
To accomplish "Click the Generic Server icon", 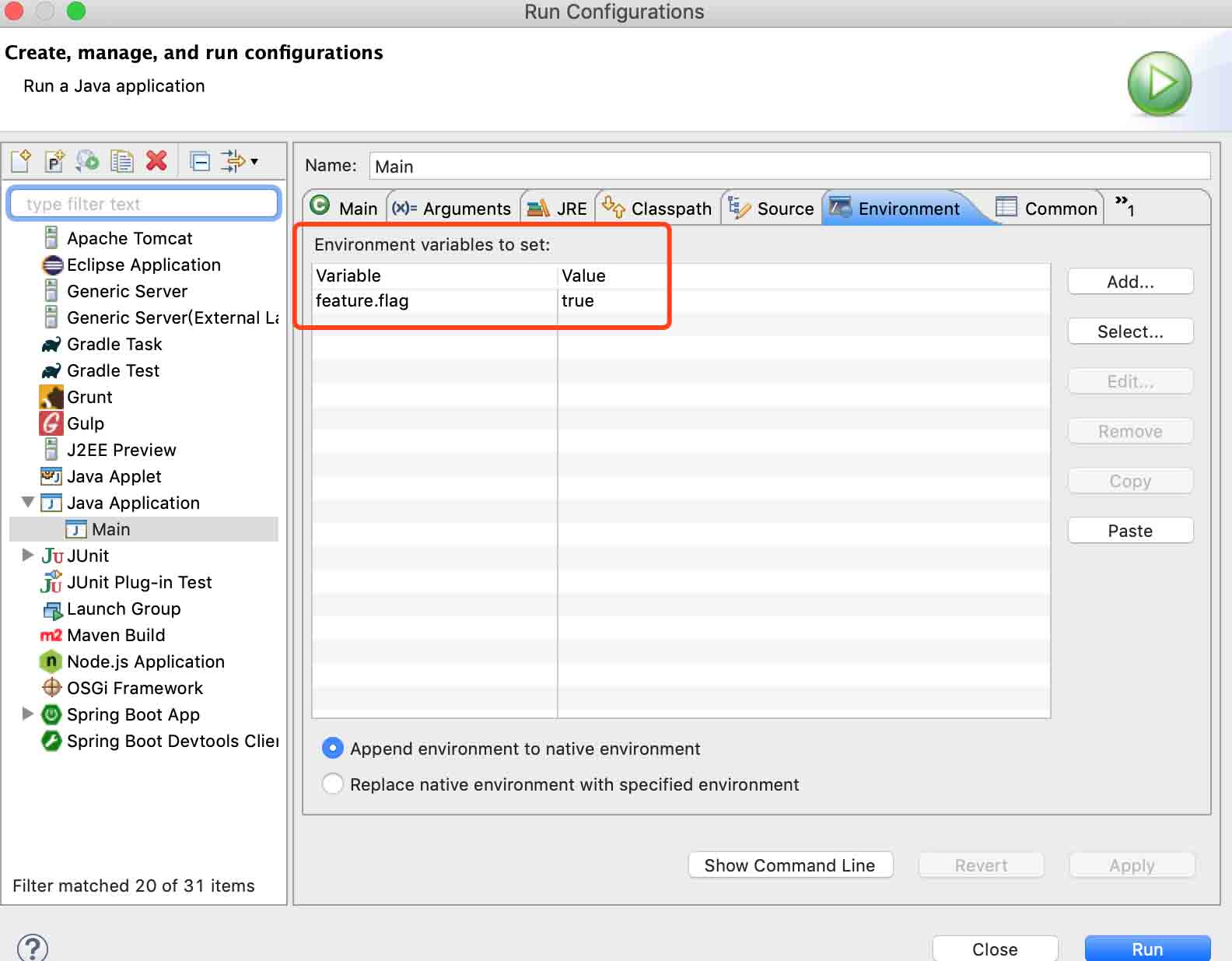I will tap(51, 290).
